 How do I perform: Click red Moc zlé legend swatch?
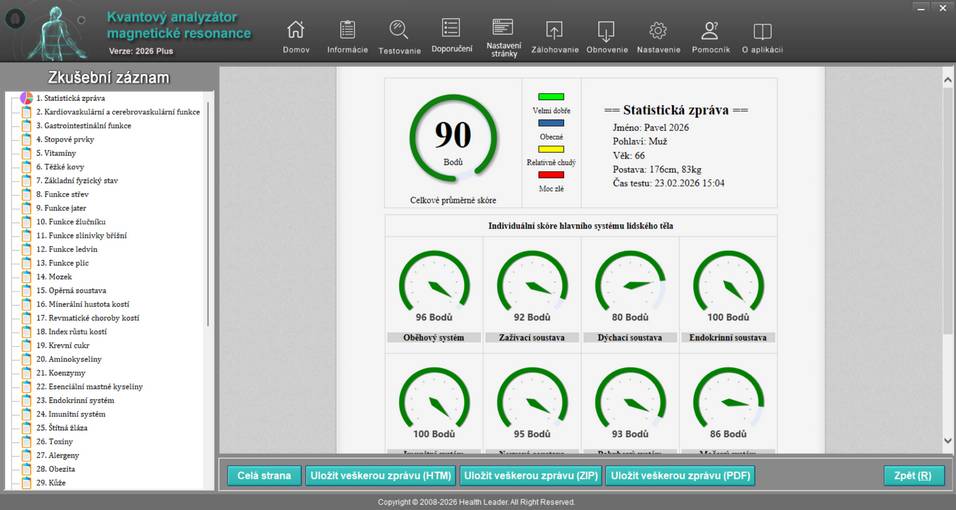tap(551, 175)
